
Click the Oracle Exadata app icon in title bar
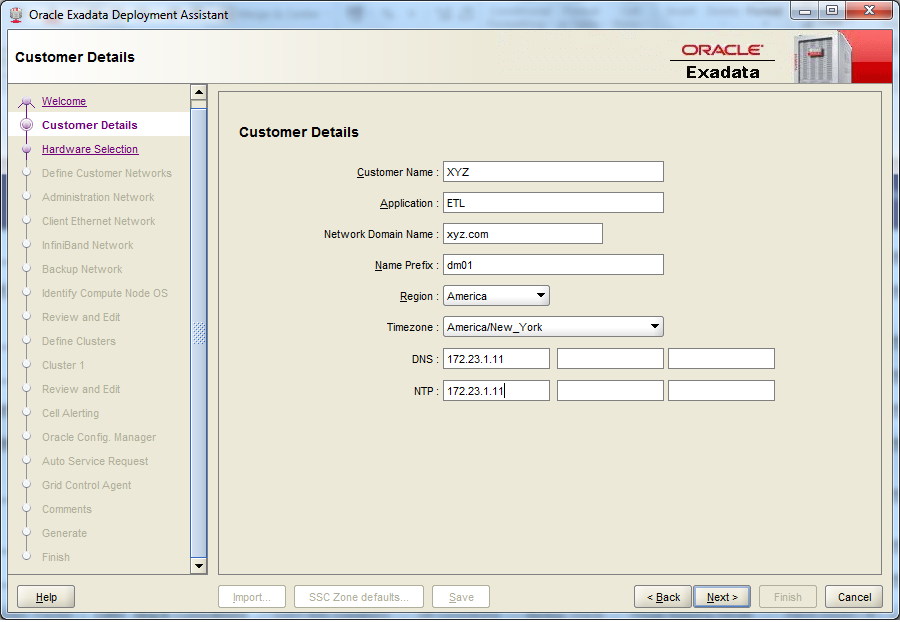16,14
